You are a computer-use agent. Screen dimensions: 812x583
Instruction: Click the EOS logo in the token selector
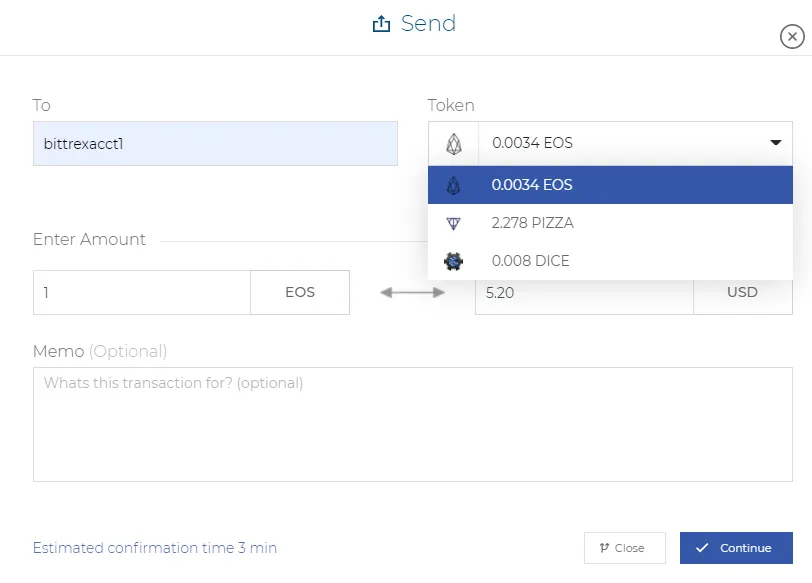pyautogui.click(x=454, y=144)
